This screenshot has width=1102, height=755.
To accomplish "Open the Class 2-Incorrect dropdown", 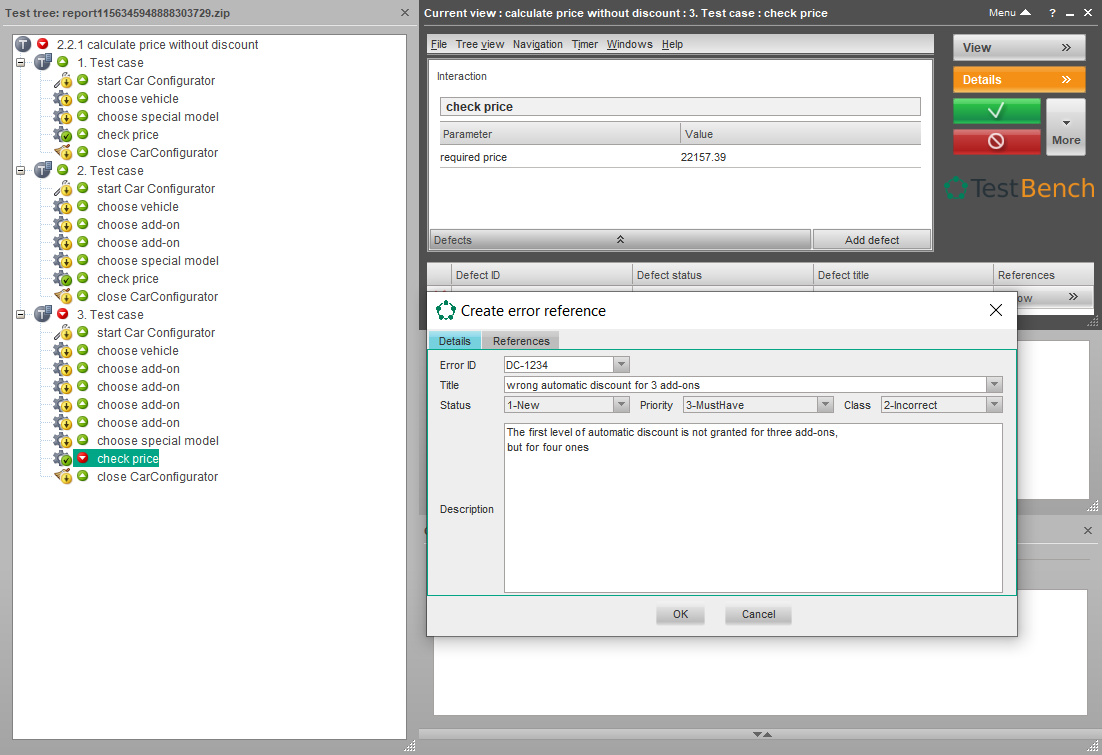I will point(994,405).
